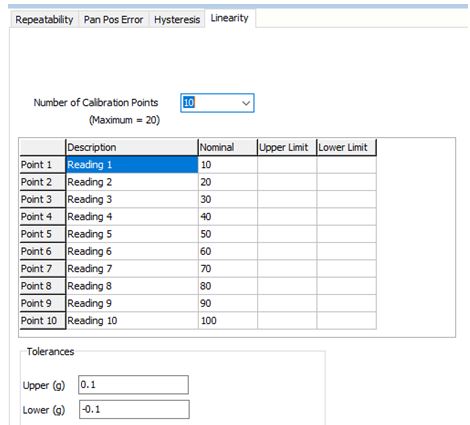Click the Upper Limit column header
This screenshot has width=470, height=425.
coord(287,147)
